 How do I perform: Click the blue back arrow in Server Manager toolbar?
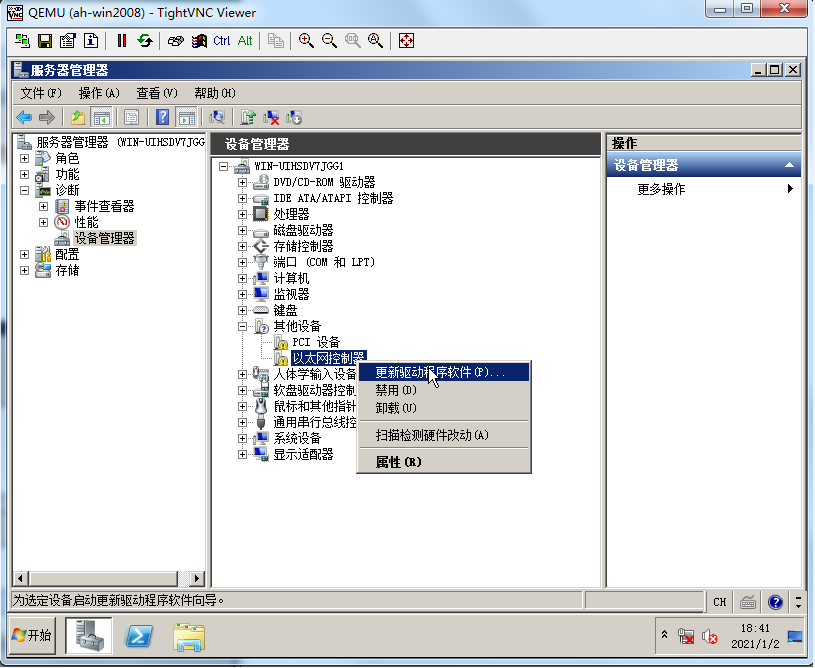tap(24, 117)
